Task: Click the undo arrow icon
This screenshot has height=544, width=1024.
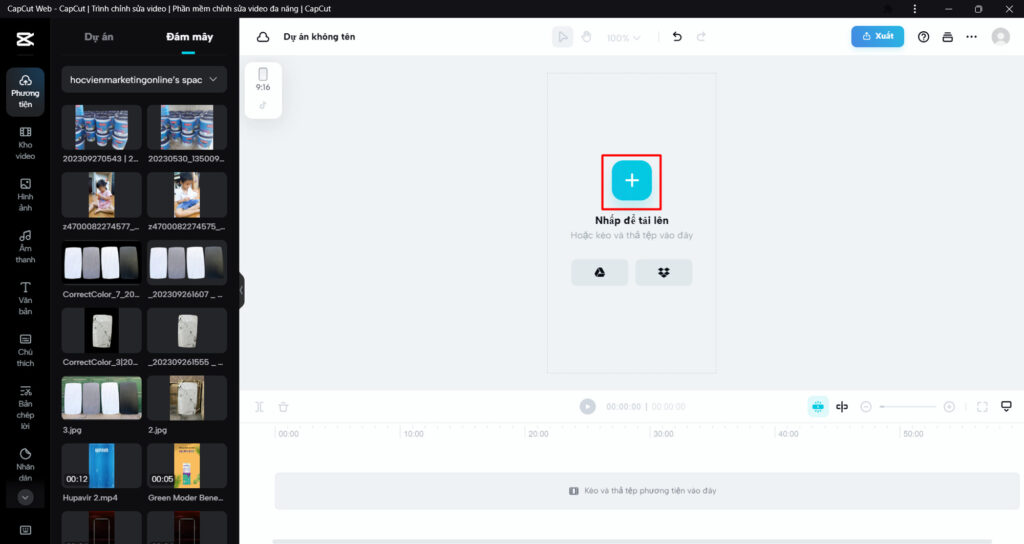Action: 677,37
